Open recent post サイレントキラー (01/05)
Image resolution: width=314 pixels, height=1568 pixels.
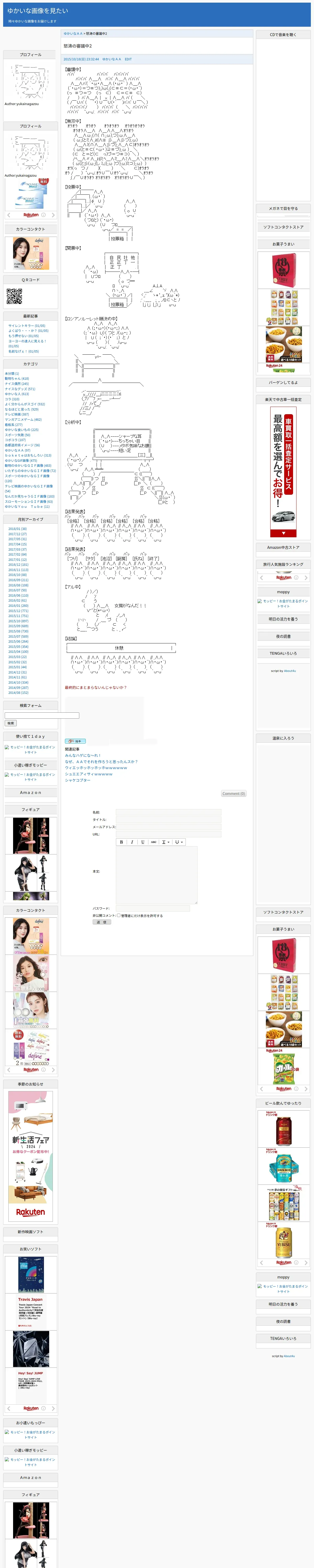point(27,326)
